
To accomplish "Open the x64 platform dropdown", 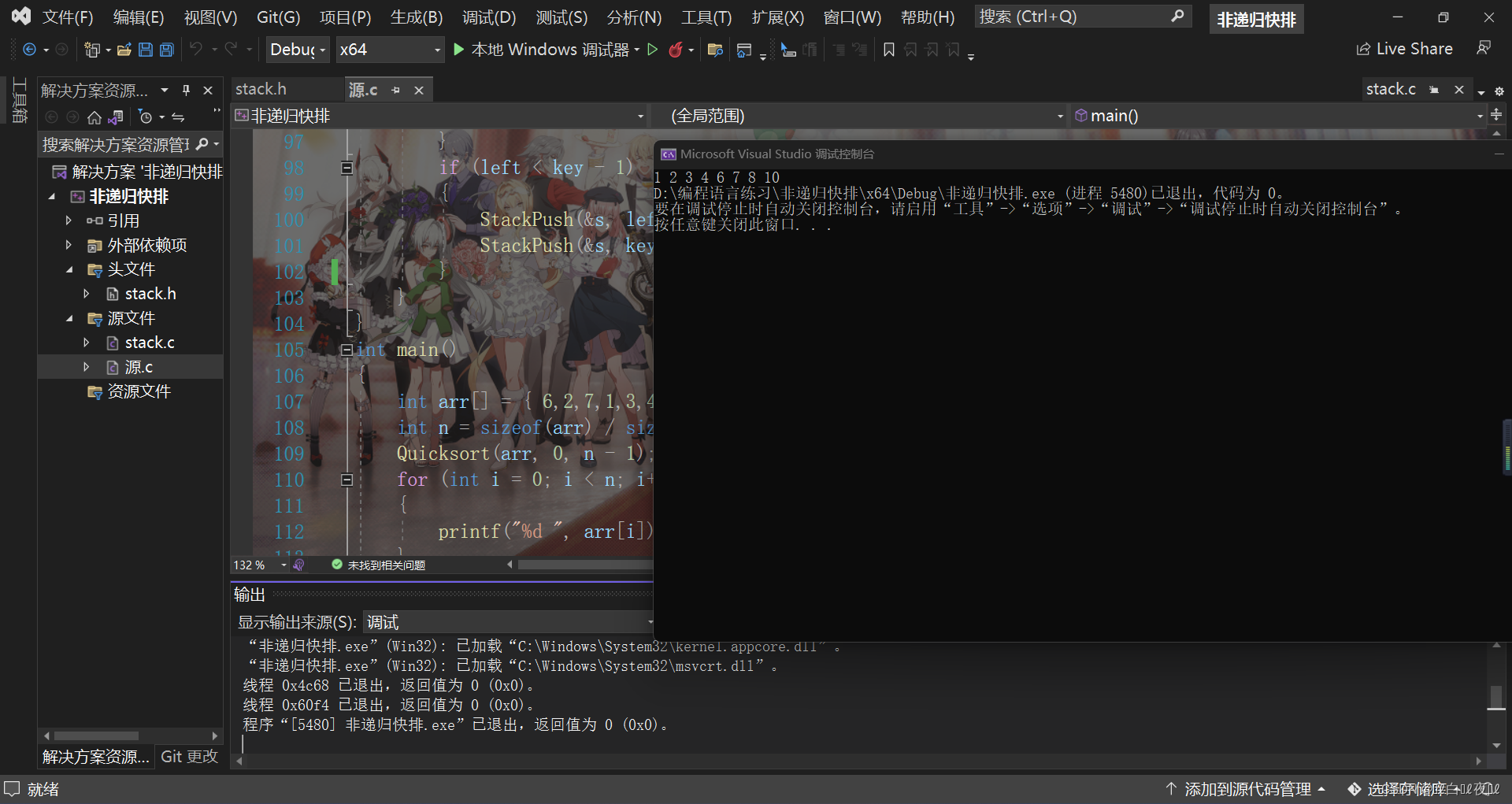I will (390, 50).
